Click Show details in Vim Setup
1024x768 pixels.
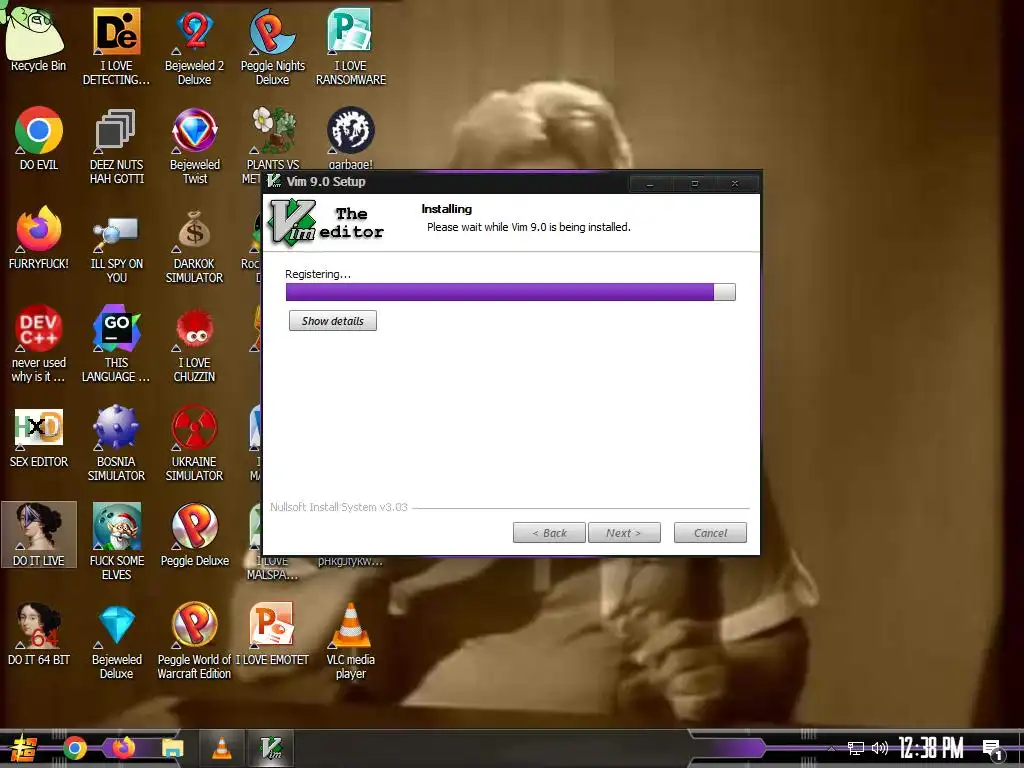tap(333, 321)
